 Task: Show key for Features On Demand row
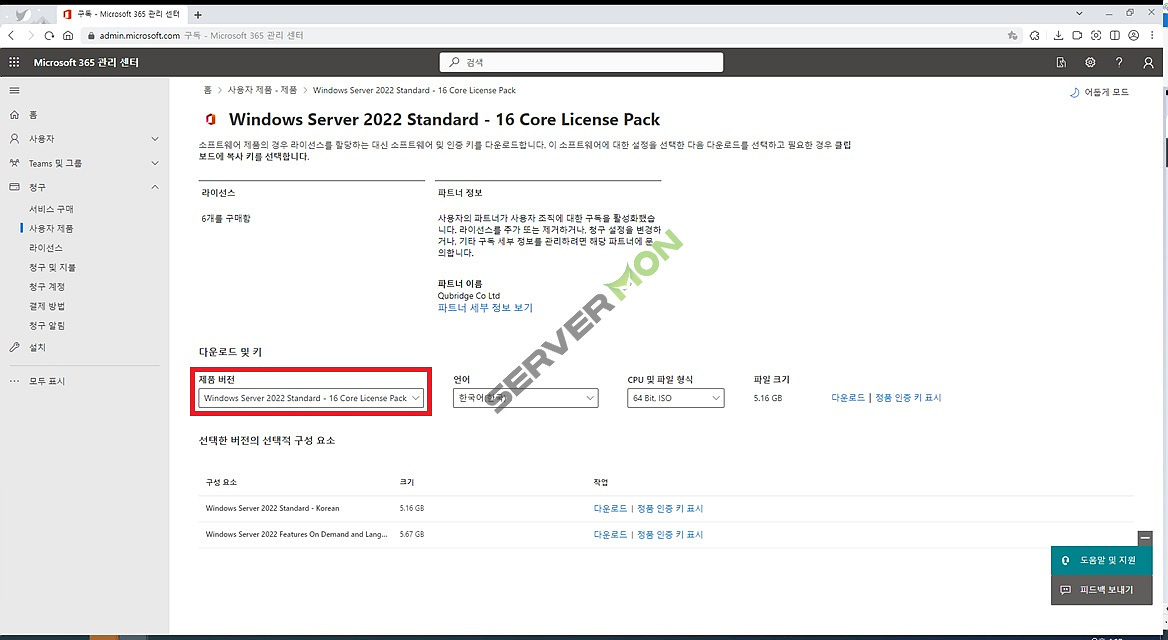click(670, 535)
